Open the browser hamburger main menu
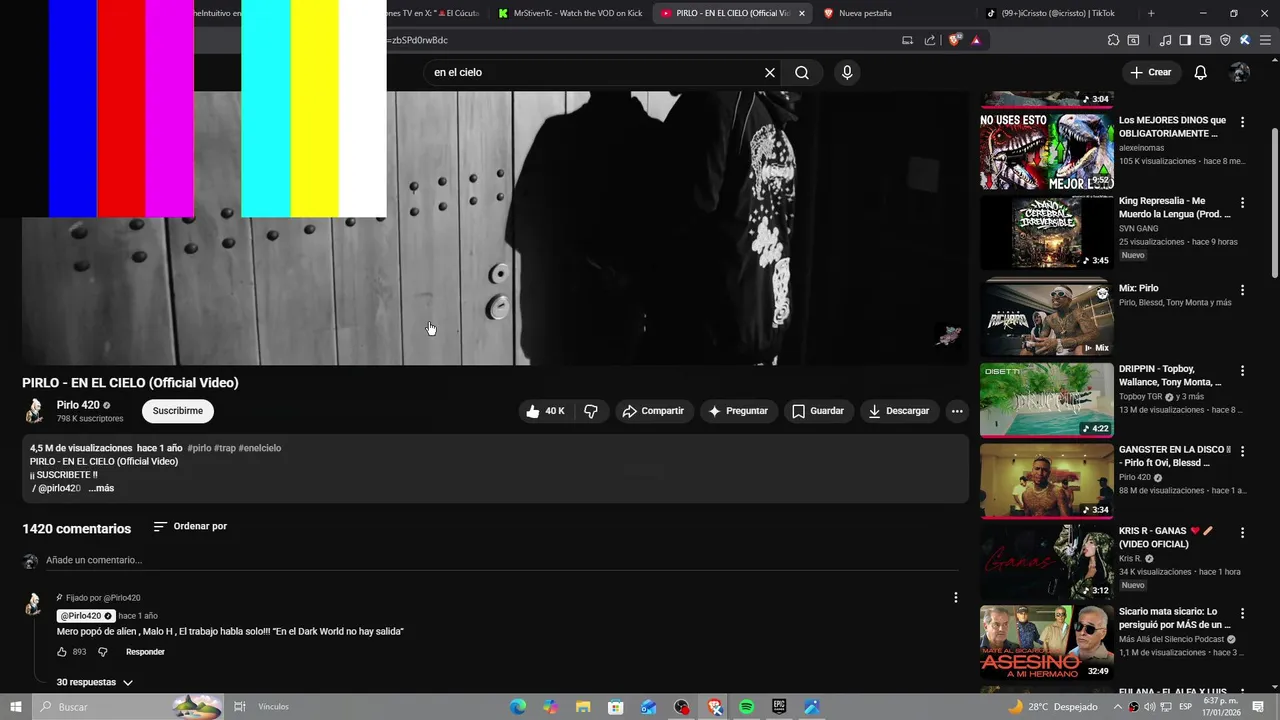The image size is (1280, 720). [1264, 40]
